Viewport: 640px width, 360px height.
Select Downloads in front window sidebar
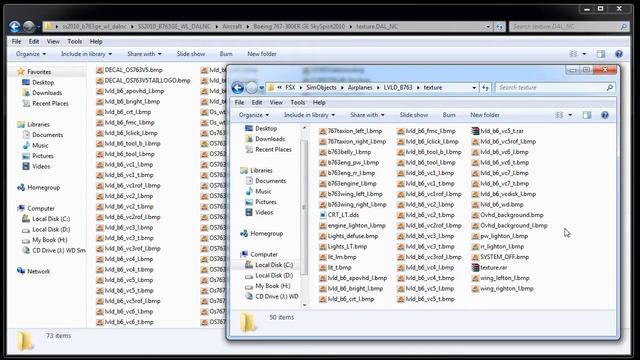[265, 139]
